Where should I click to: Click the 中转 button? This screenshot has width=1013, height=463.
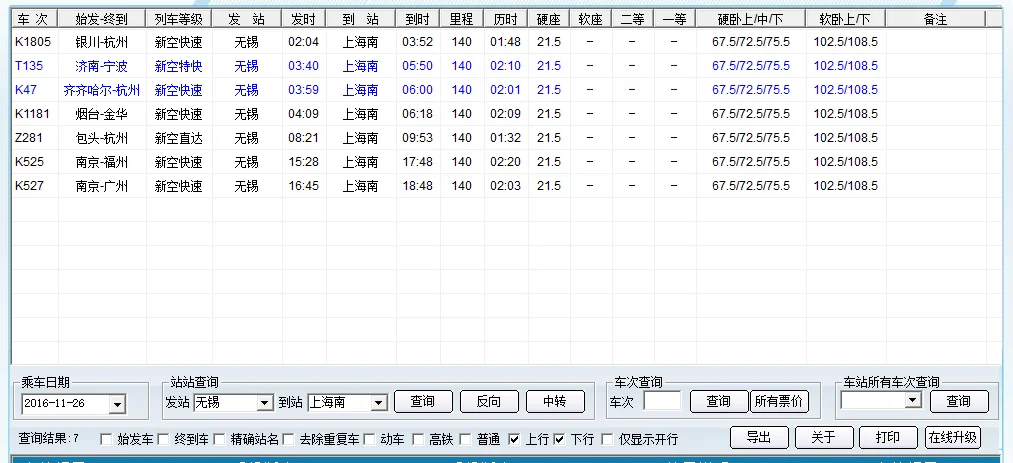coord(555,402)
